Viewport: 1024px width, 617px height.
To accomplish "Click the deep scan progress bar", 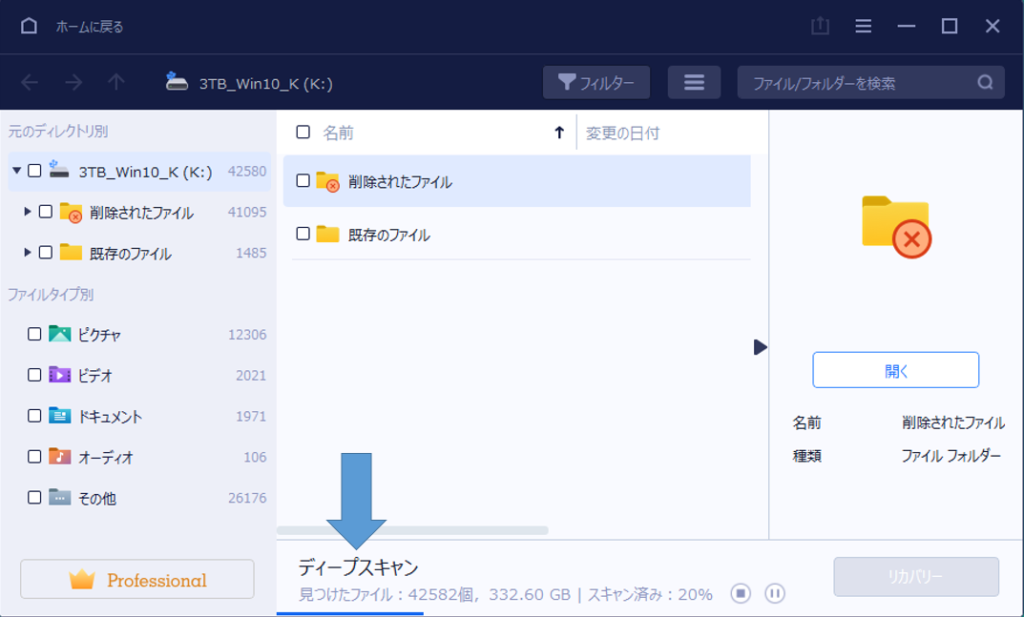I will 349,610.
